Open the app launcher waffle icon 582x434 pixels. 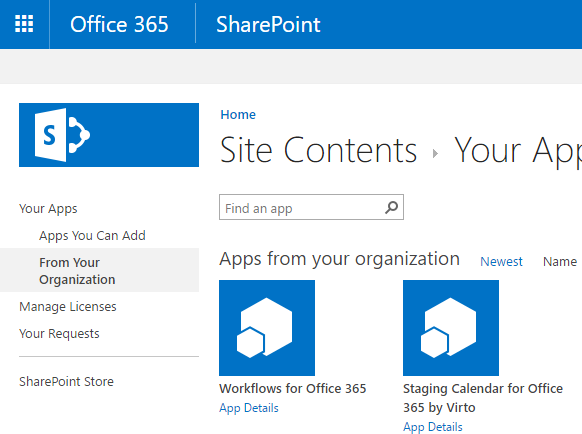tap(24, 24)
